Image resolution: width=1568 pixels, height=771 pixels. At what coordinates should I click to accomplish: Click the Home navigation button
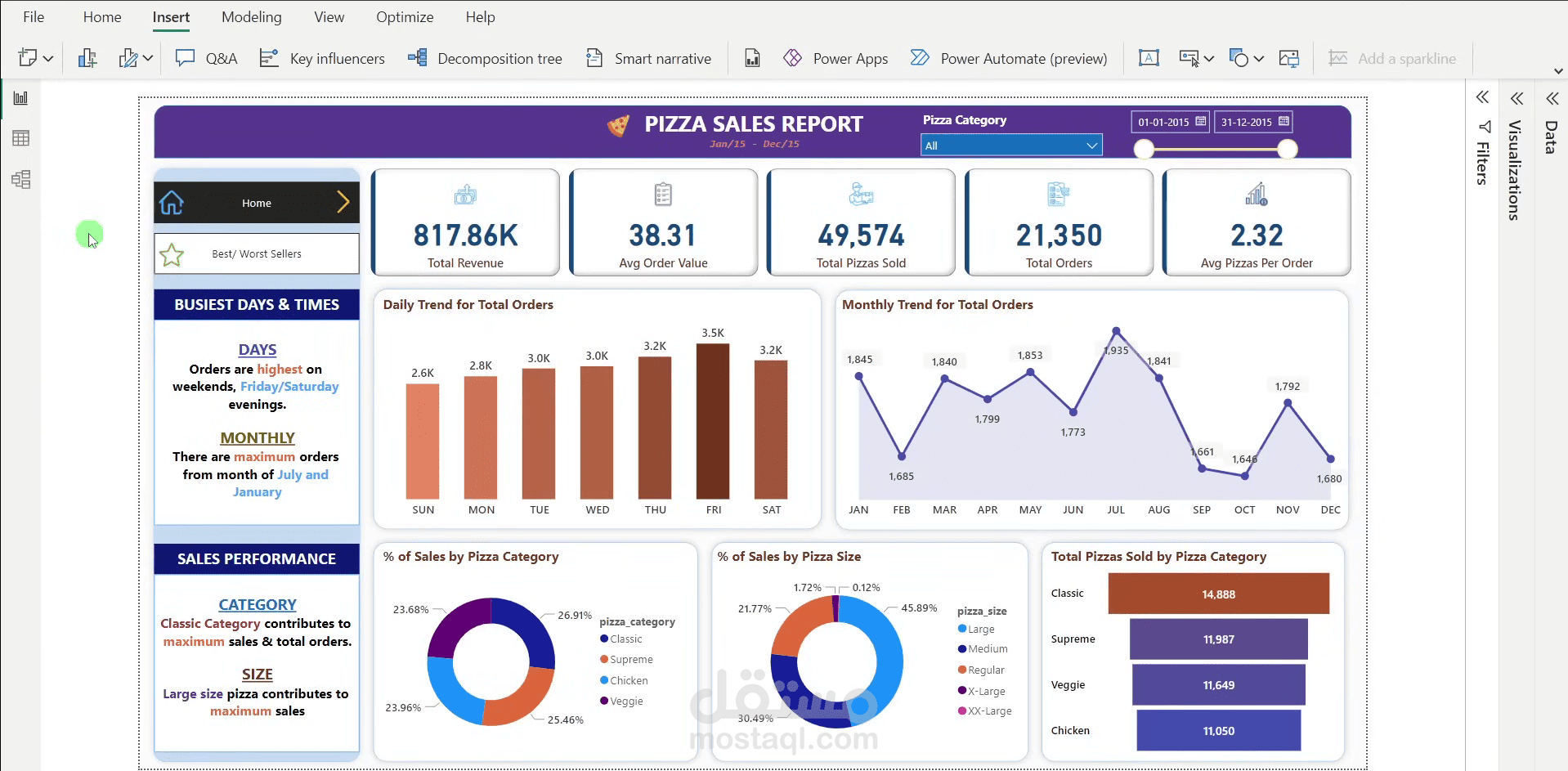[x=256, y=202]
